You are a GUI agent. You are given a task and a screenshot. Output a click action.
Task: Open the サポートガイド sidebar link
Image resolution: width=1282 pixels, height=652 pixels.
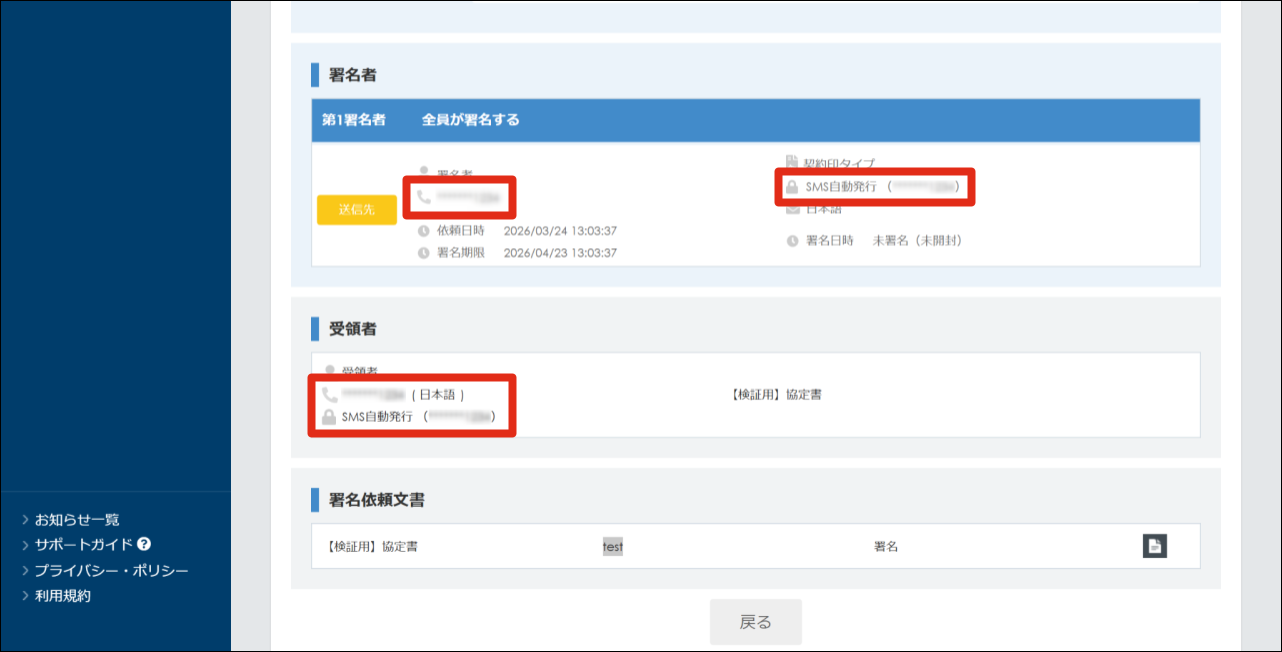[84, 545]
